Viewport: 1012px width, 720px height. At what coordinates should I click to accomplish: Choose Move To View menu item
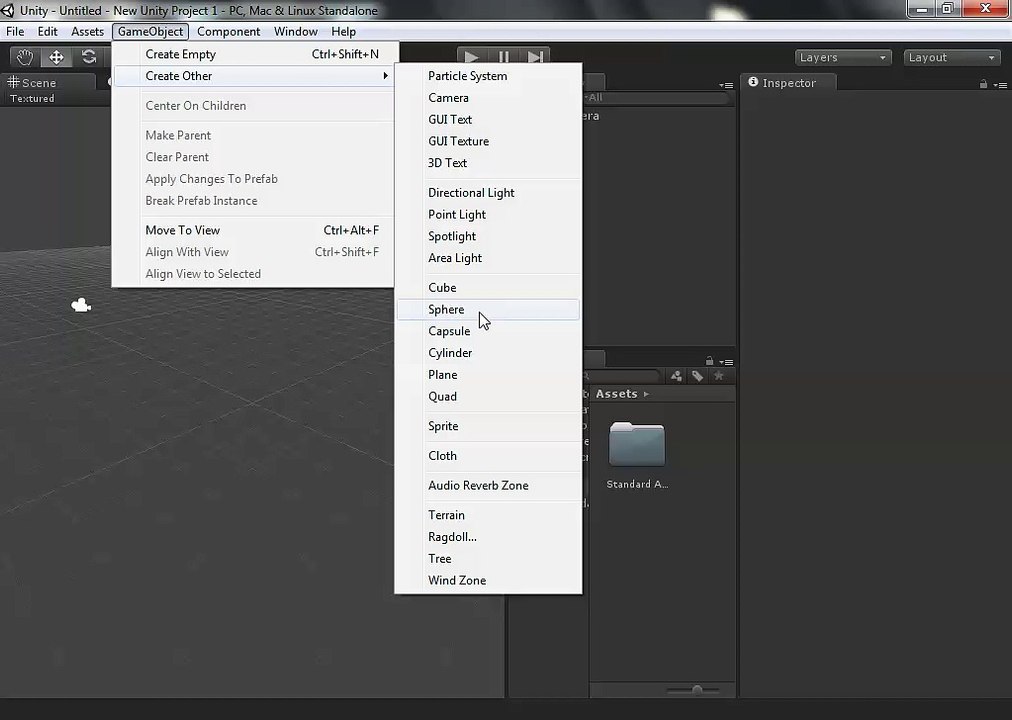pos(254,230)
